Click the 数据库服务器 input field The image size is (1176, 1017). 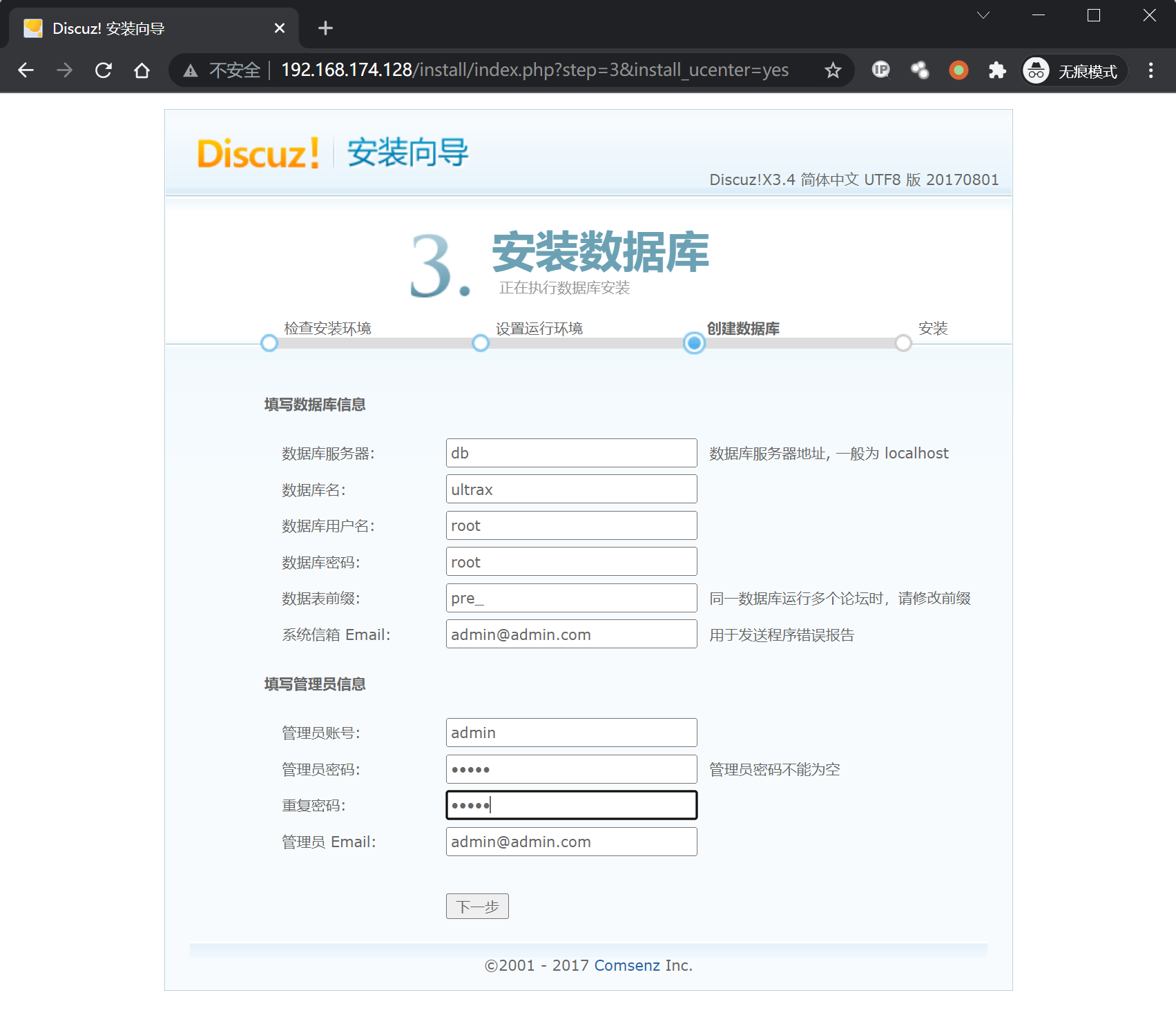click(571, 453)
